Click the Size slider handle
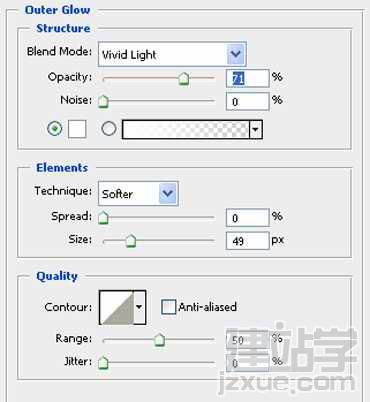370x402 pixels. point(131,241)
